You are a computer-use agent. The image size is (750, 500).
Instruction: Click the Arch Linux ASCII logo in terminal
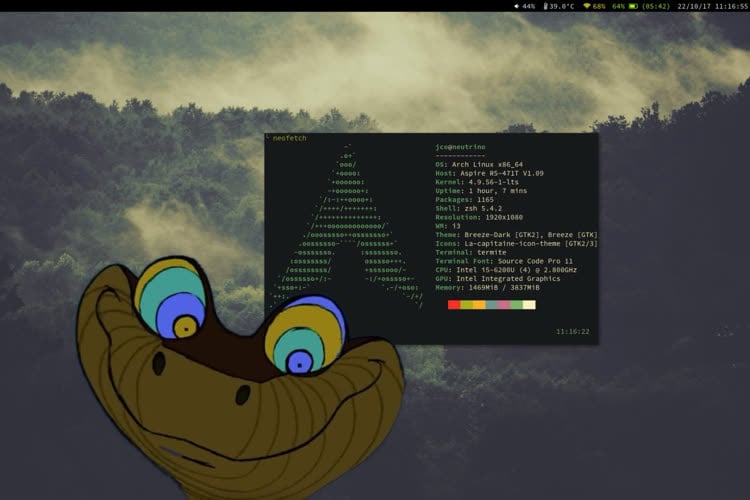click(x=347, y=226)
